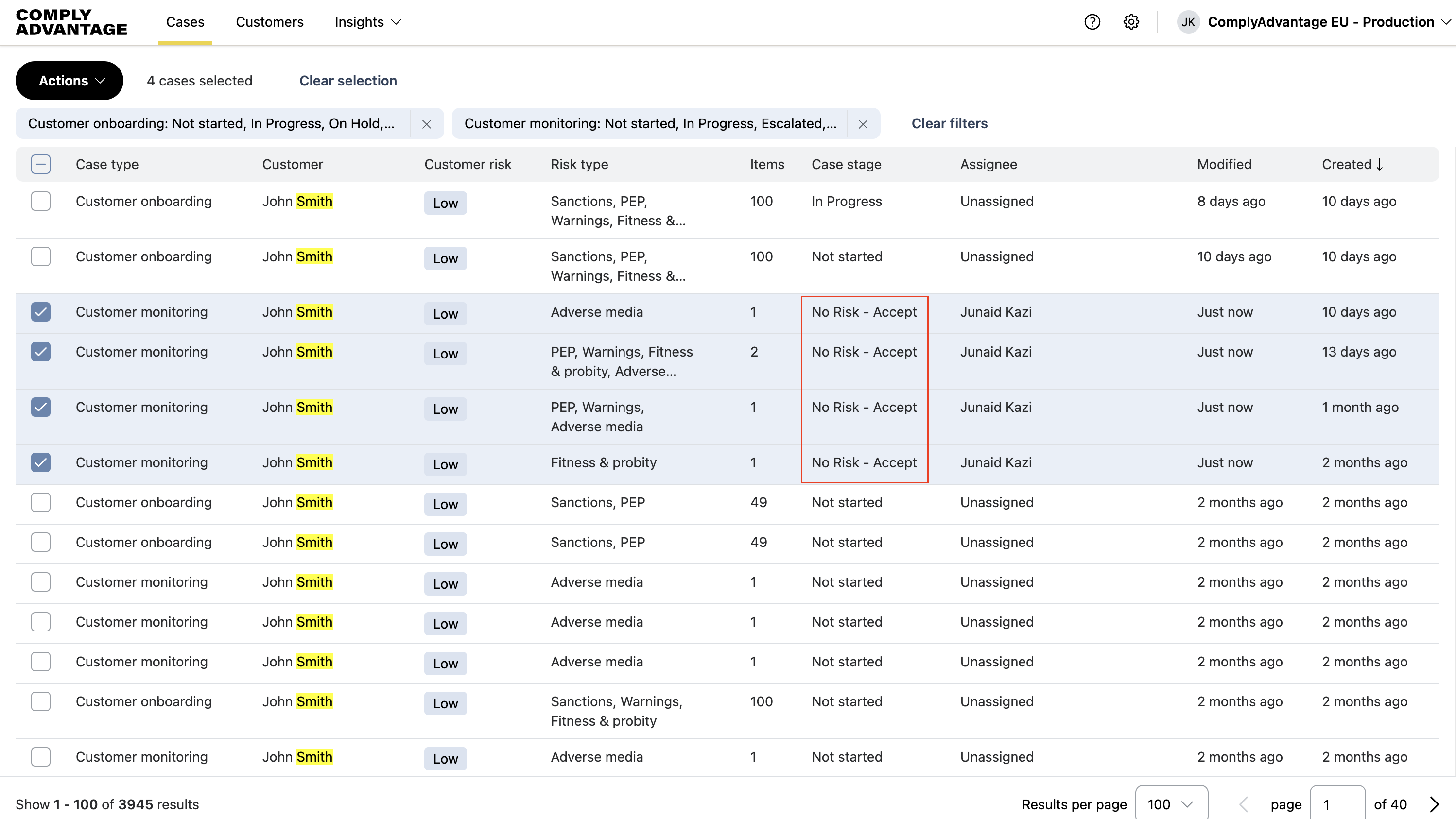Toggle the select-all header checkbox
1456x819 pixels.
41,164
